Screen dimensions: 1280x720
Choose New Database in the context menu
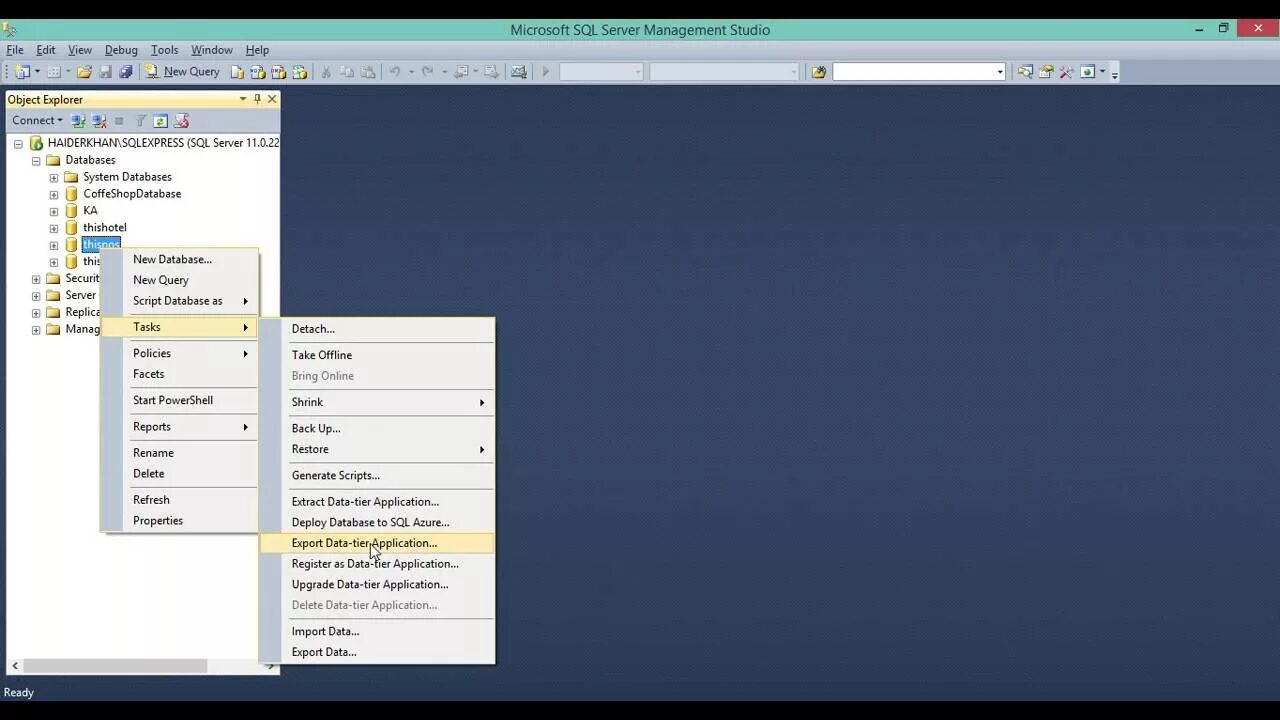pyautogui.click(x=179, y=259)
